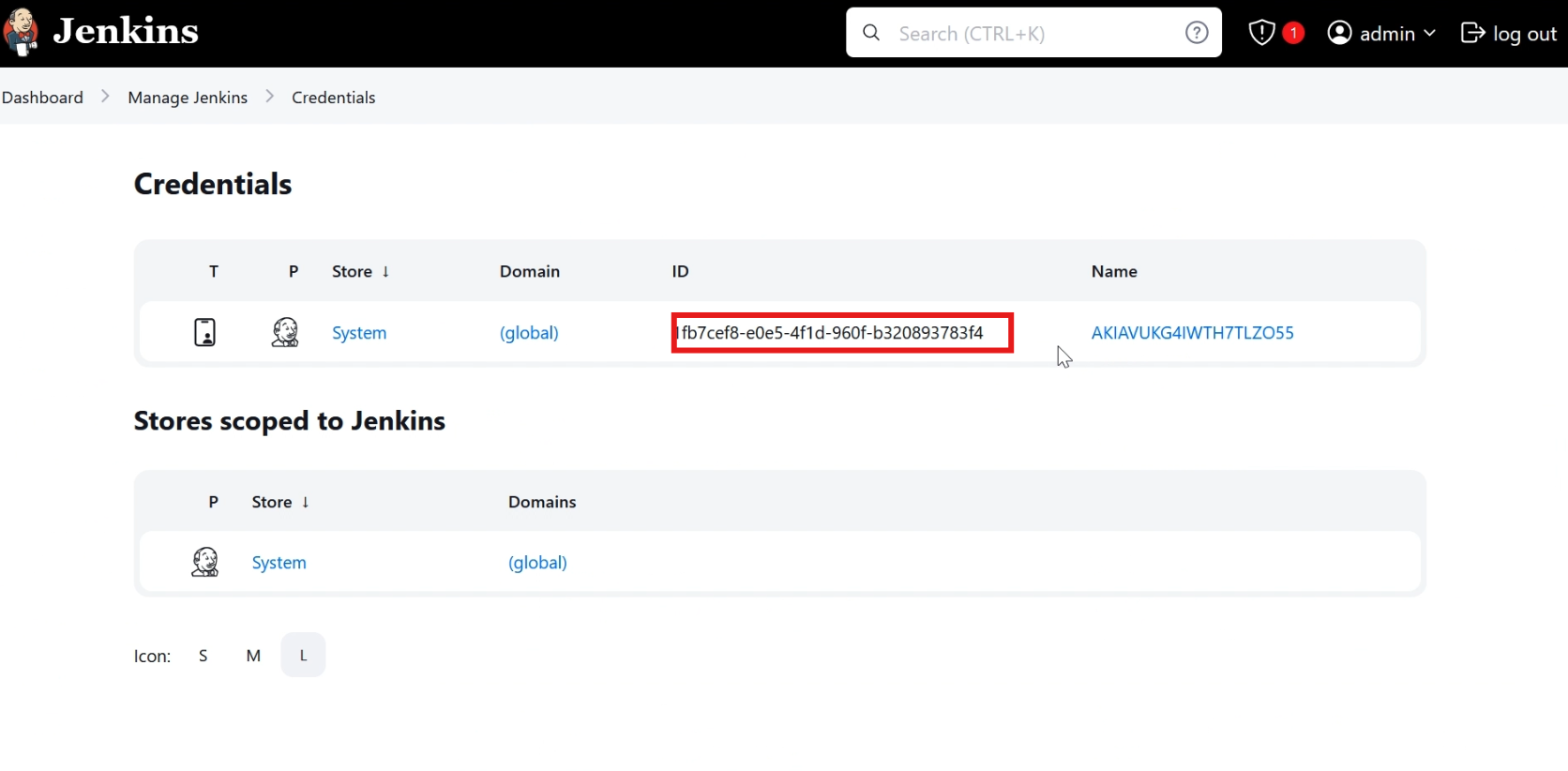Open the System store link in Credentials table

click(x=359, y=333)
